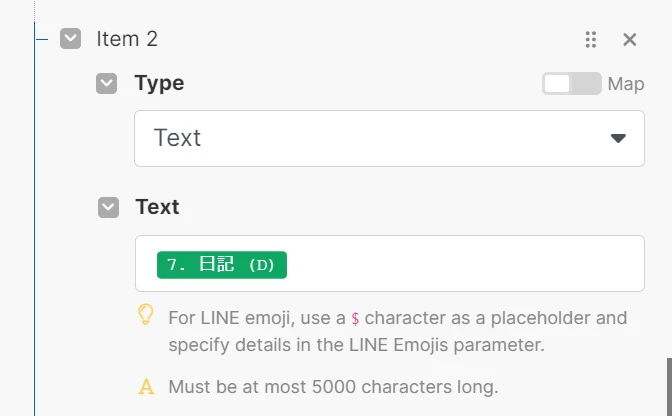Screen dimensions: 672x416
Task: Click the lightbulb hint icon
Action: tap(145, 314)
